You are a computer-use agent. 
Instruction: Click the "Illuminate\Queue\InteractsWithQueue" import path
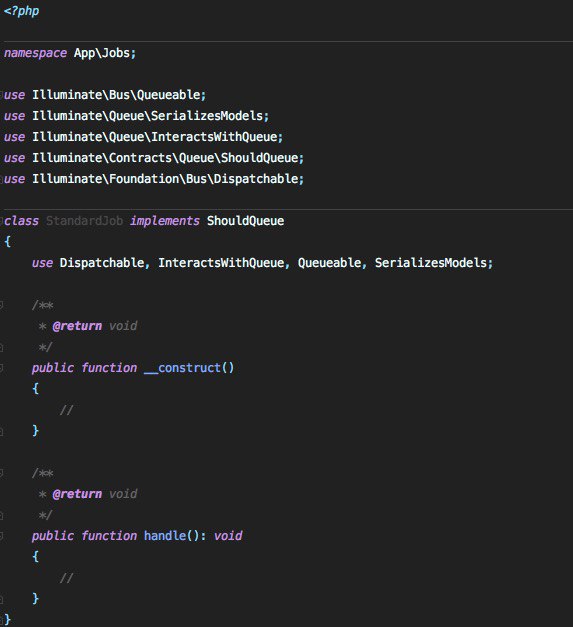point(154,137)
